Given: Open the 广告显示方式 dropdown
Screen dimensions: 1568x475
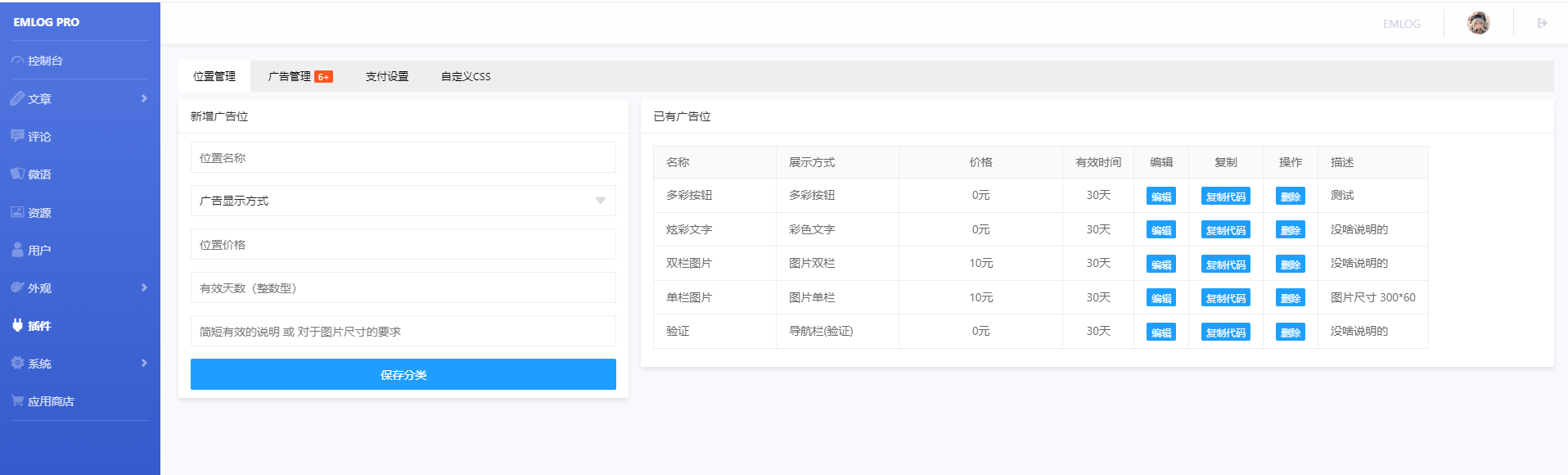Looking at the screenshot, I should point(403,201).
